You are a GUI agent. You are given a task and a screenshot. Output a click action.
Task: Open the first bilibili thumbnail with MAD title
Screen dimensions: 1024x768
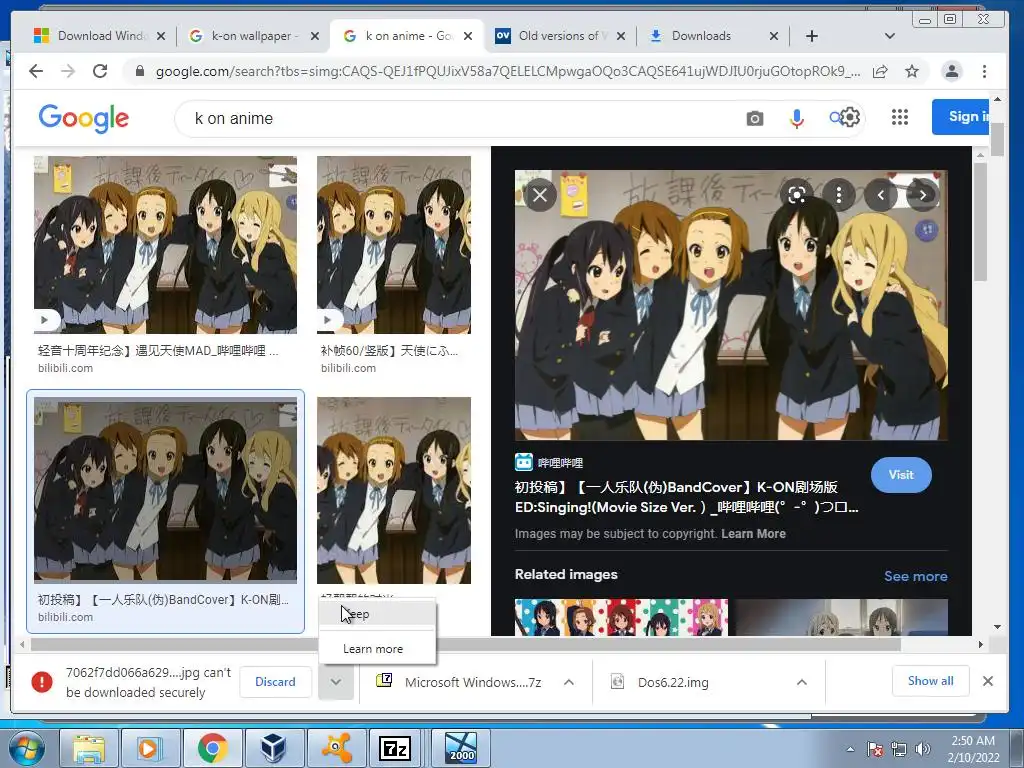coord(165,245)
